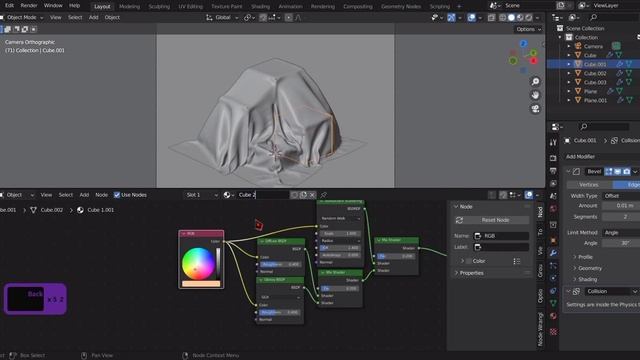Open Limit Method Angle dropdown
Image resolution: width=640 pixels, height=360 pixels.
click(x=621, y=233)
